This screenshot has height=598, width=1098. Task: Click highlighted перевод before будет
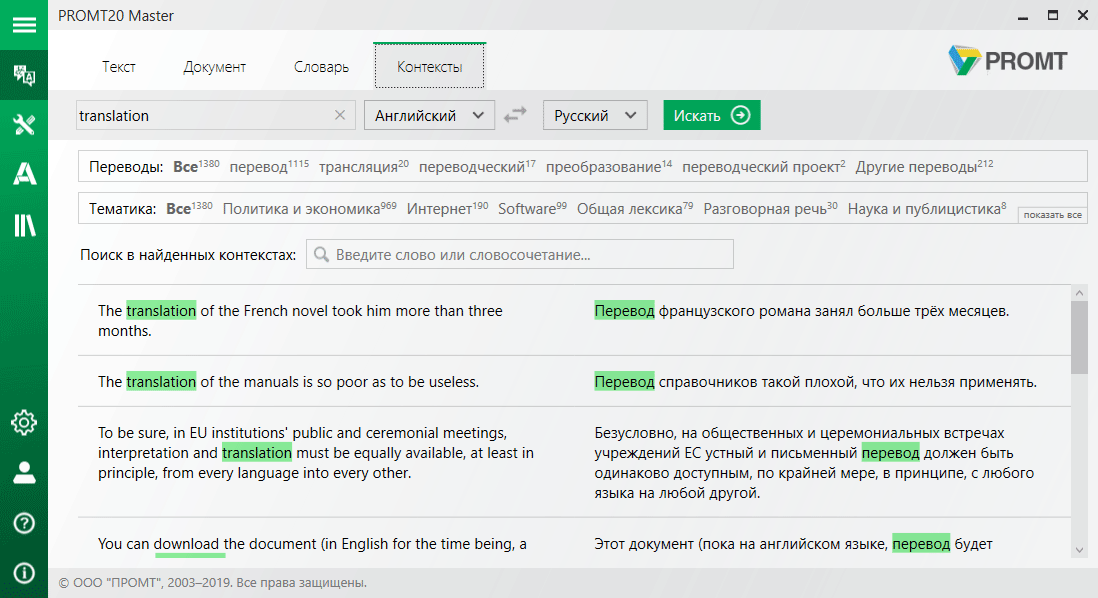(922, 544)
